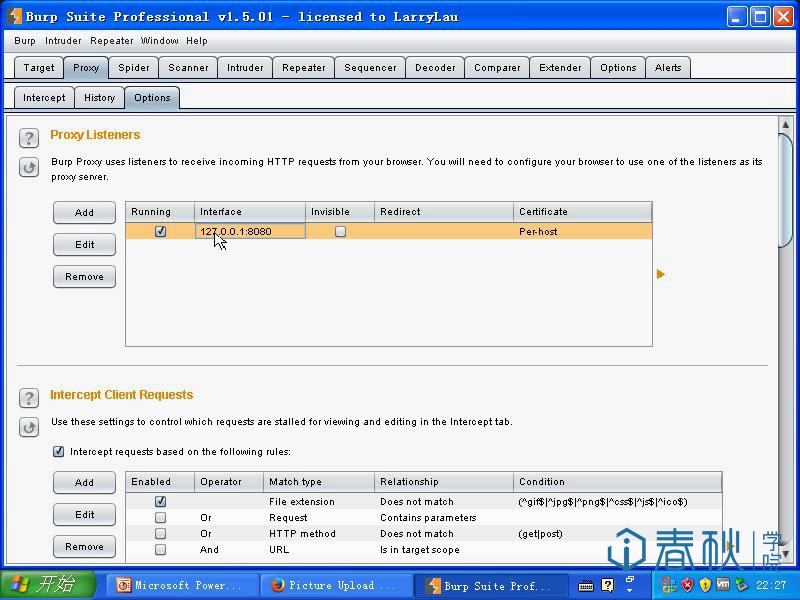Click Burp Suite Prof taskbar item
The height and width of the screenshot is (600, 800).
[490, 585]
